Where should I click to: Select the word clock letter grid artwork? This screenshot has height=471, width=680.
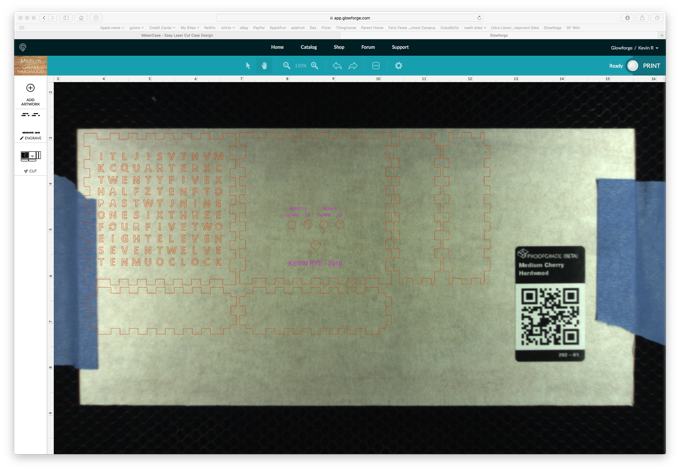(x=160, y=209)
